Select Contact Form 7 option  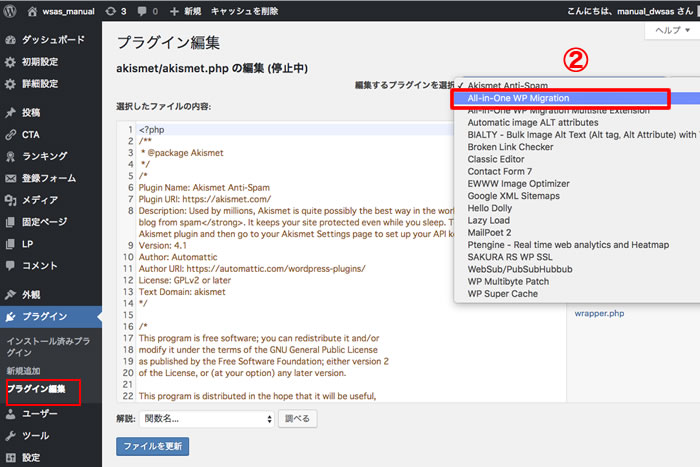pyautogui.click(x=577, y=171)
